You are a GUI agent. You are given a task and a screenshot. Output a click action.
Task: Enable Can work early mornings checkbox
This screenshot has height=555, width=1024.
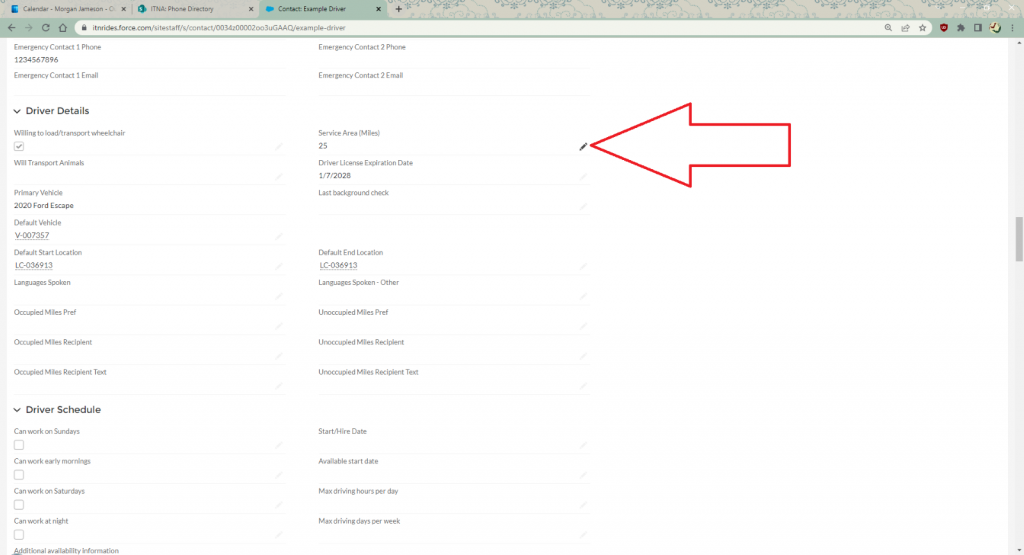[19, 475]
